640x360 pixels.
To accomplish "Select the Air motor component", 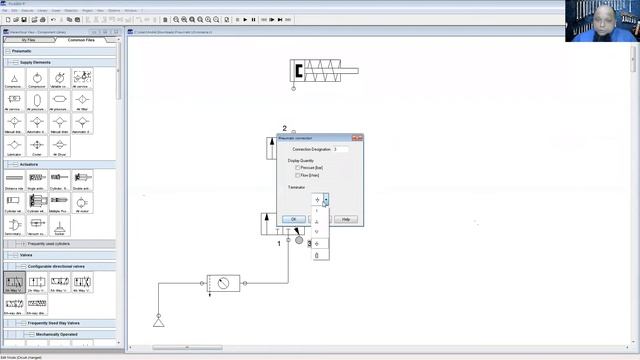I will 82,203.
